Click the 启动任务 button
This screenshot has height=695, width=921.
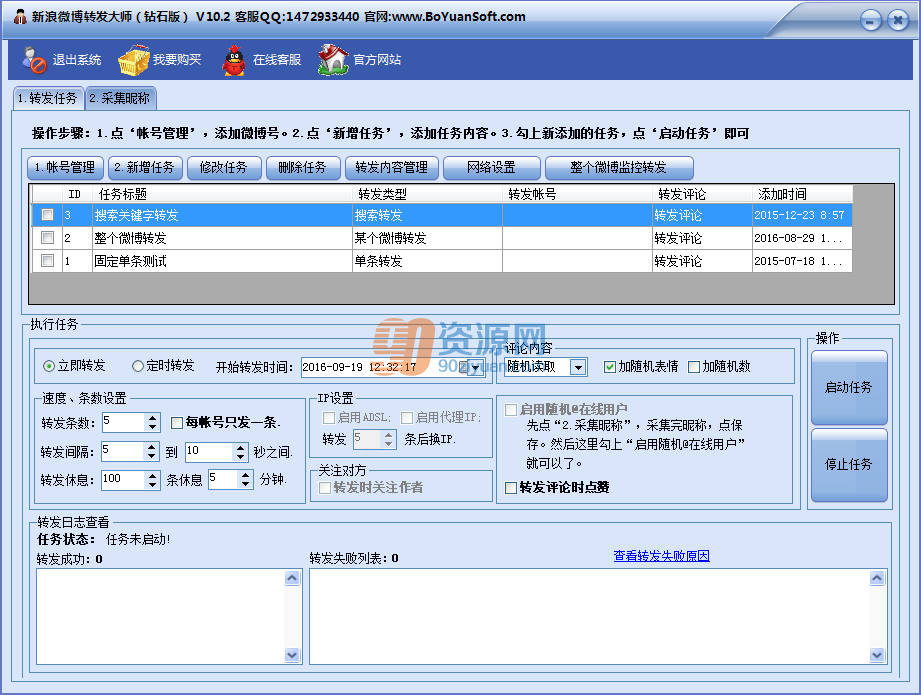tap(849, 388)
